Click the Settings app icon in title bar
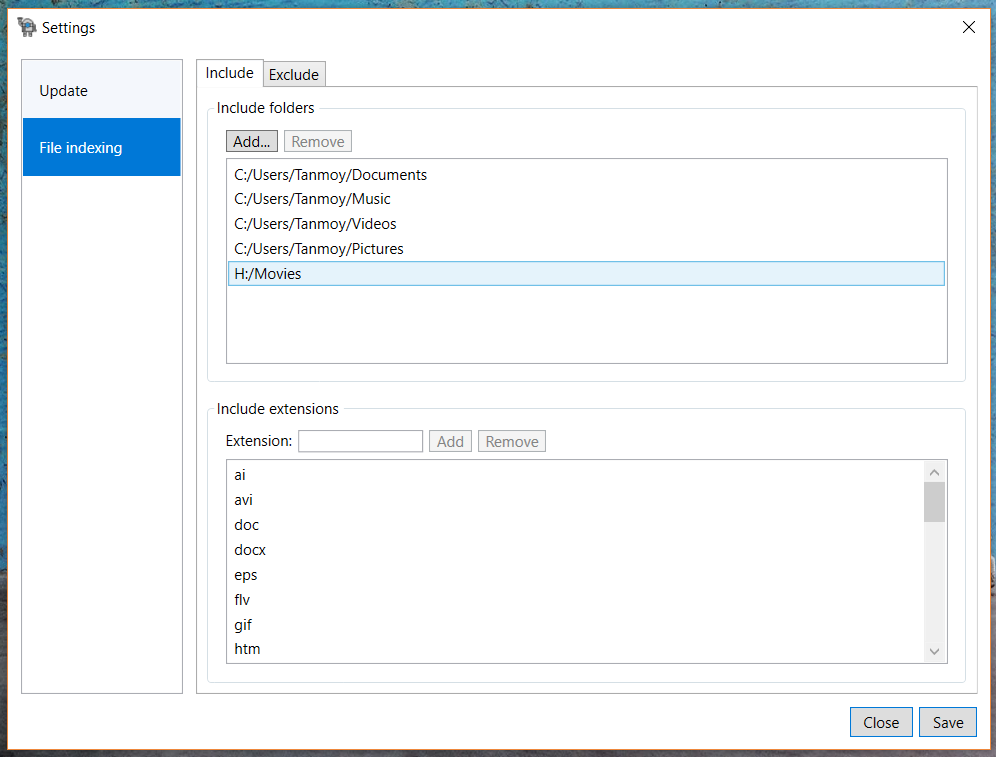 point(27,27)
